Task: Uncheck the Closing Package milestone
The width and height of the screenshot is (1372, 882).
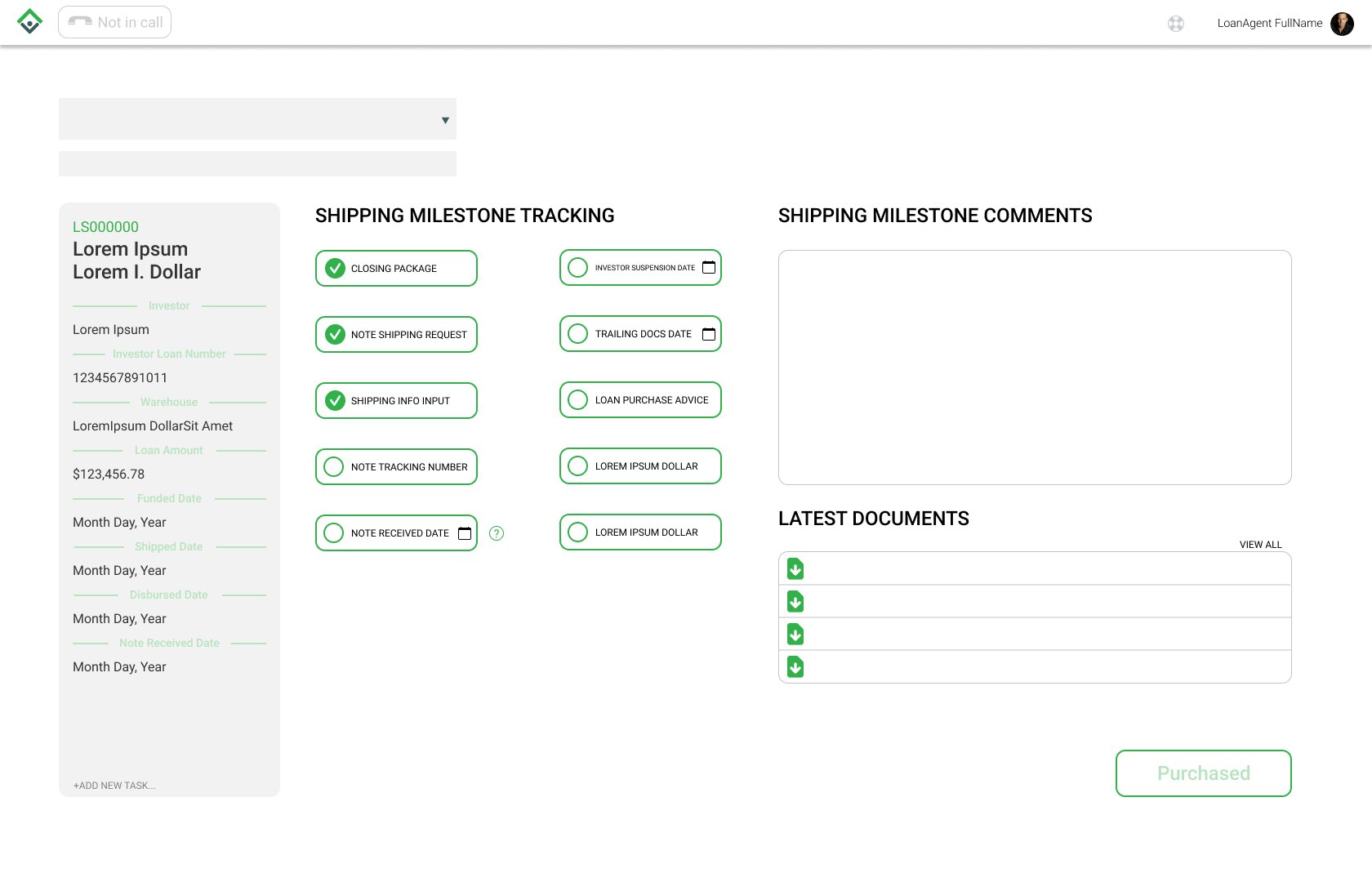Action: pos(335,269)
